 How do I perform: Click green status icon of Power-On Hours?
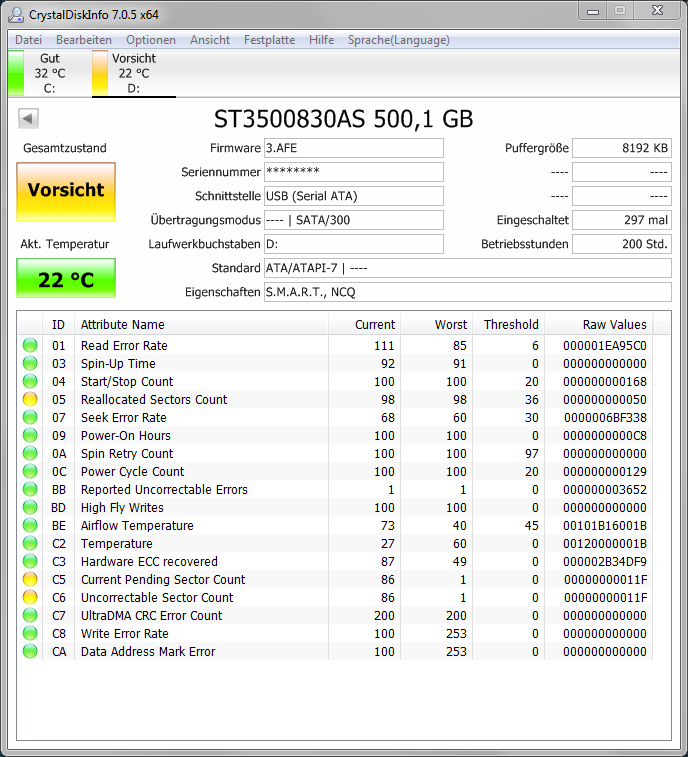[x=30, y=435]
